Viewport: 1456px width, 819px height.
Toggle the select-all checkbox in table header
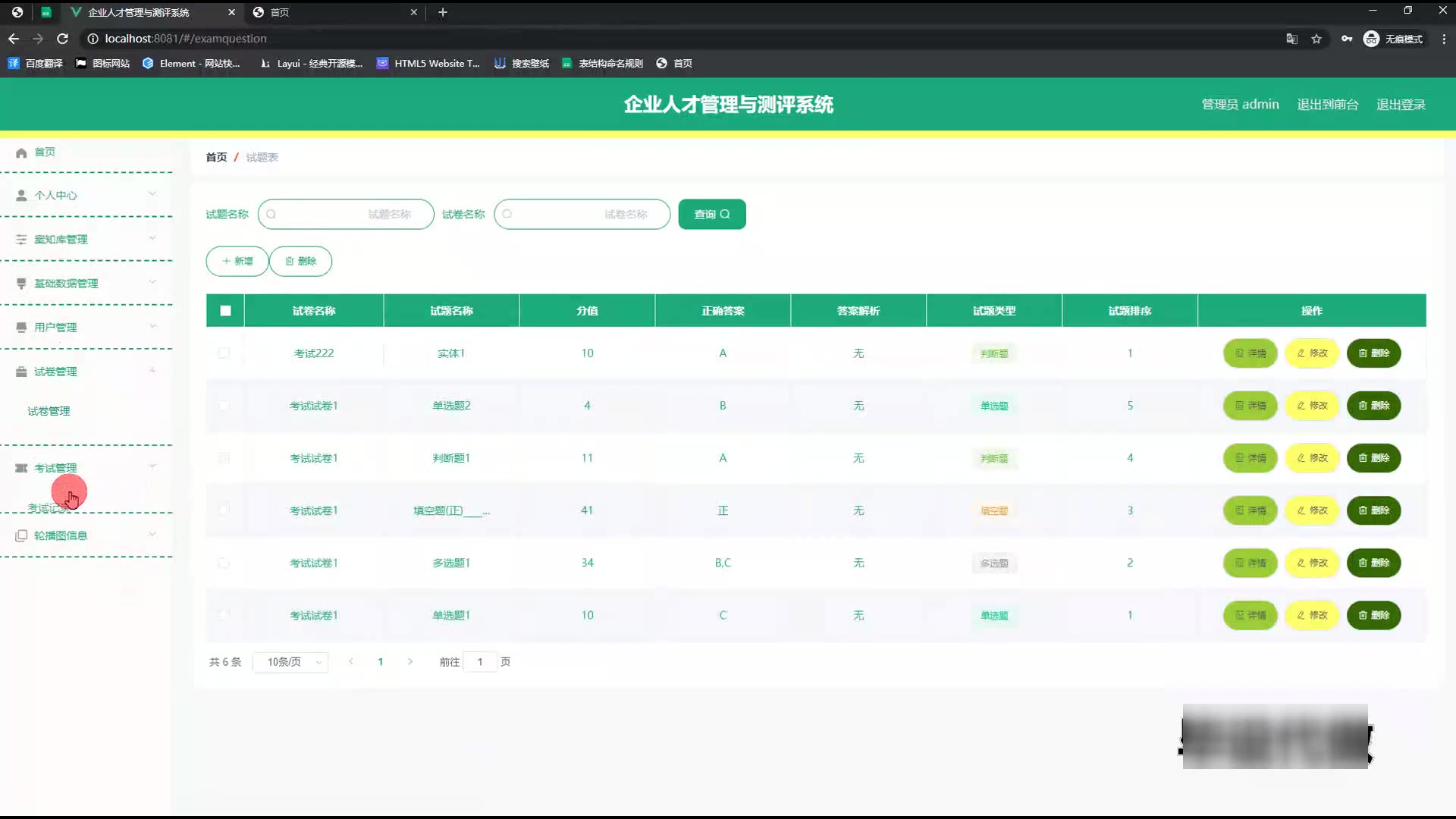225,311
